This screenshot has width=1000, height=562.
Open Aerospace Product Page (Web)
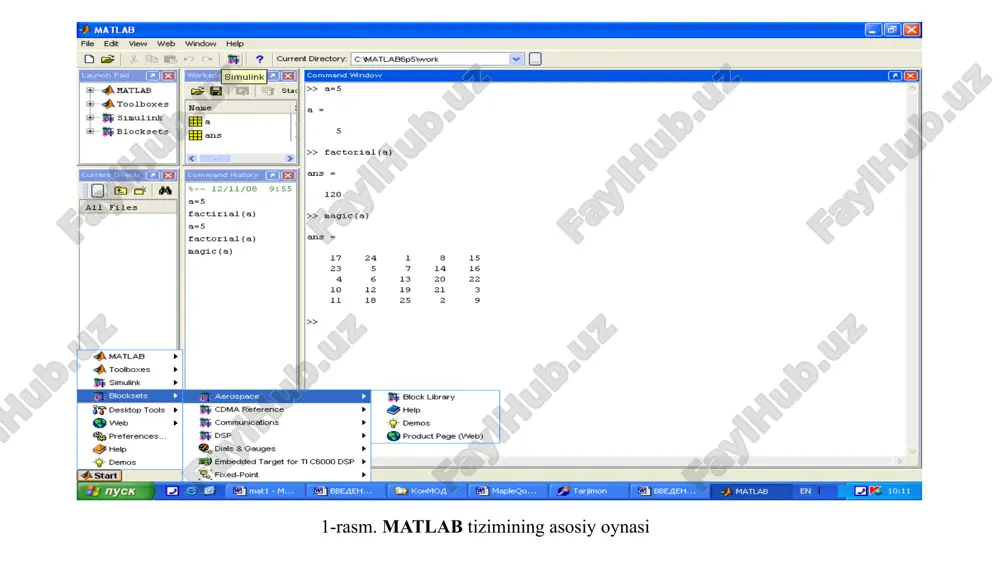tap(435, 436)
